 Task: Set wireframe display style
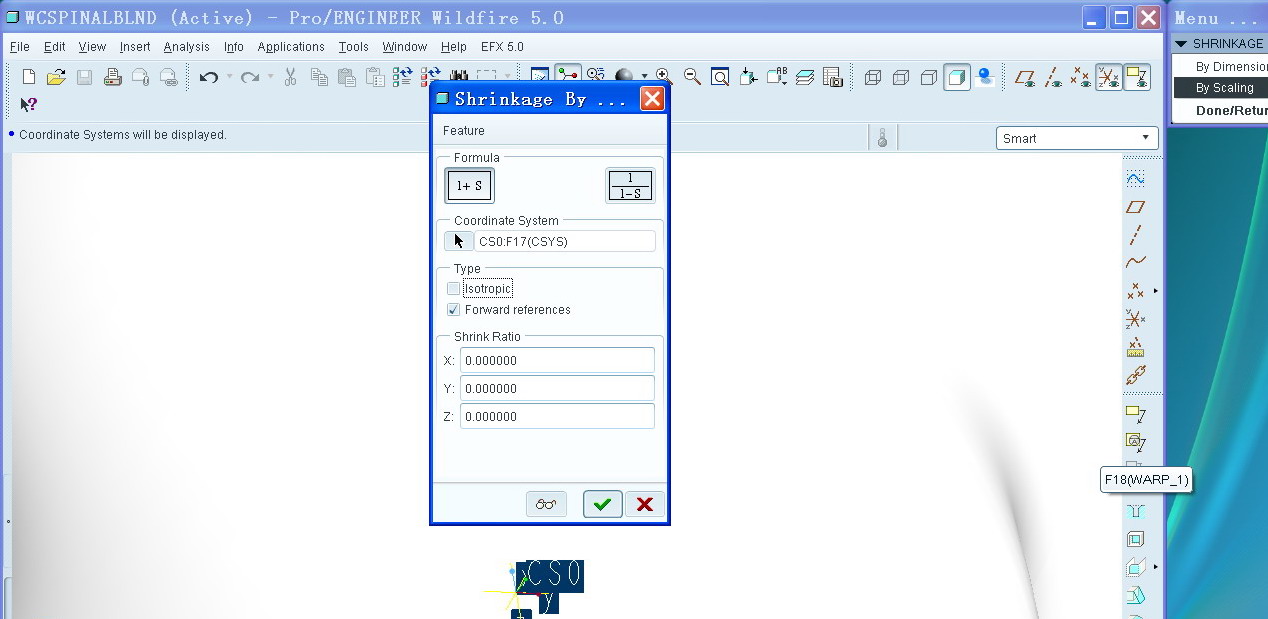point(873,77)
